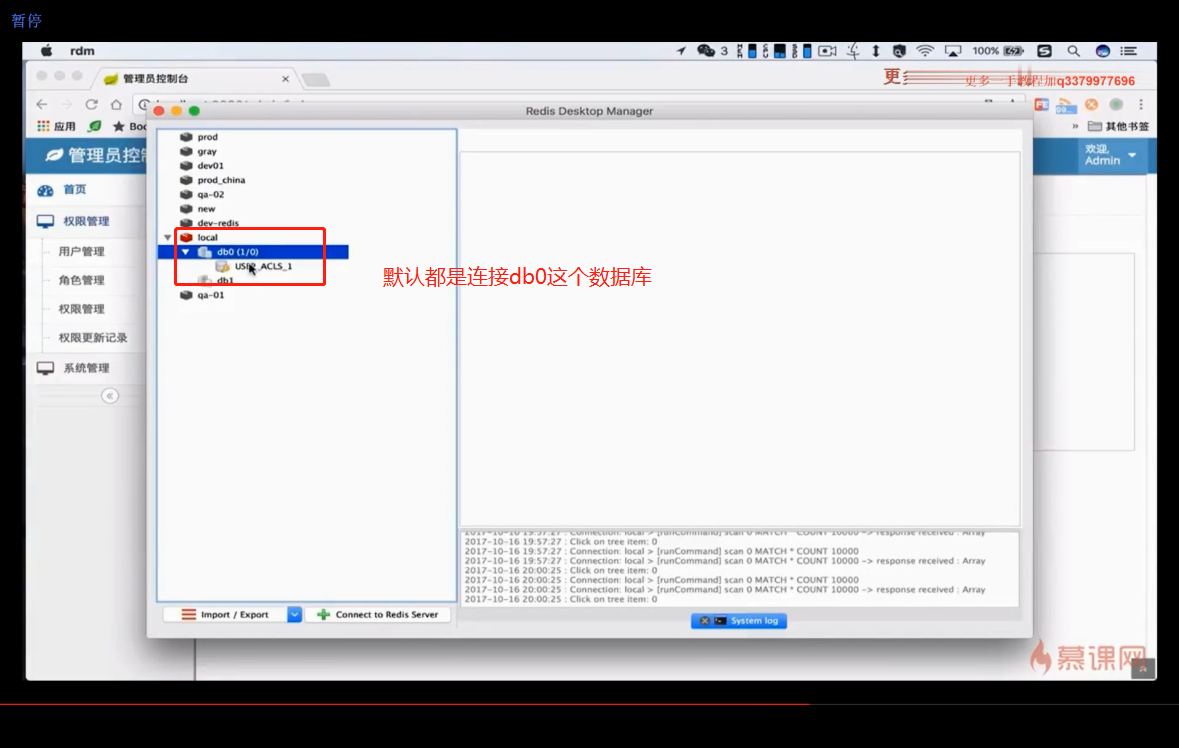1179x748 pixels.
Task: Open the screen recording camera status icon
Action: [827, 50]
